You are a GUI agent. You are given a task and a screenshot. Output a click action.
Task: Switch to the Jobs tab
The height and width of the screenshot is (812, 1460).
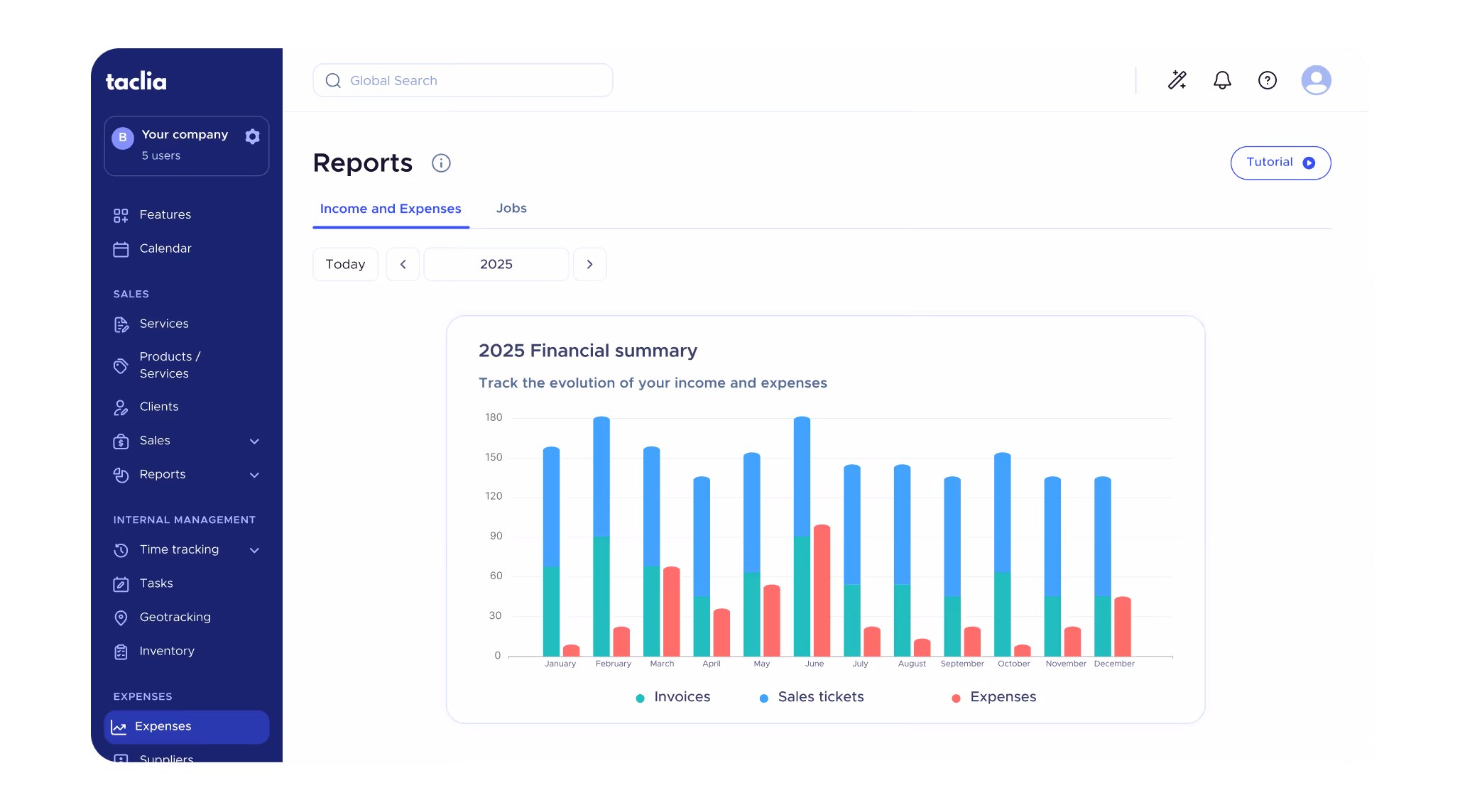click(x=511, y=208)
